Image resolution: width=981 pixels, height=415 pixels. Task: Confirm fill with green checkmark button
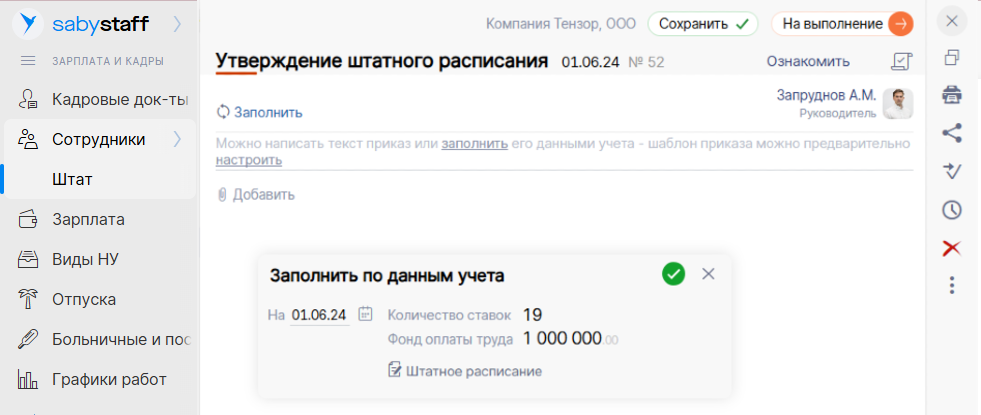pyautogui.click(x=673, y=274)
